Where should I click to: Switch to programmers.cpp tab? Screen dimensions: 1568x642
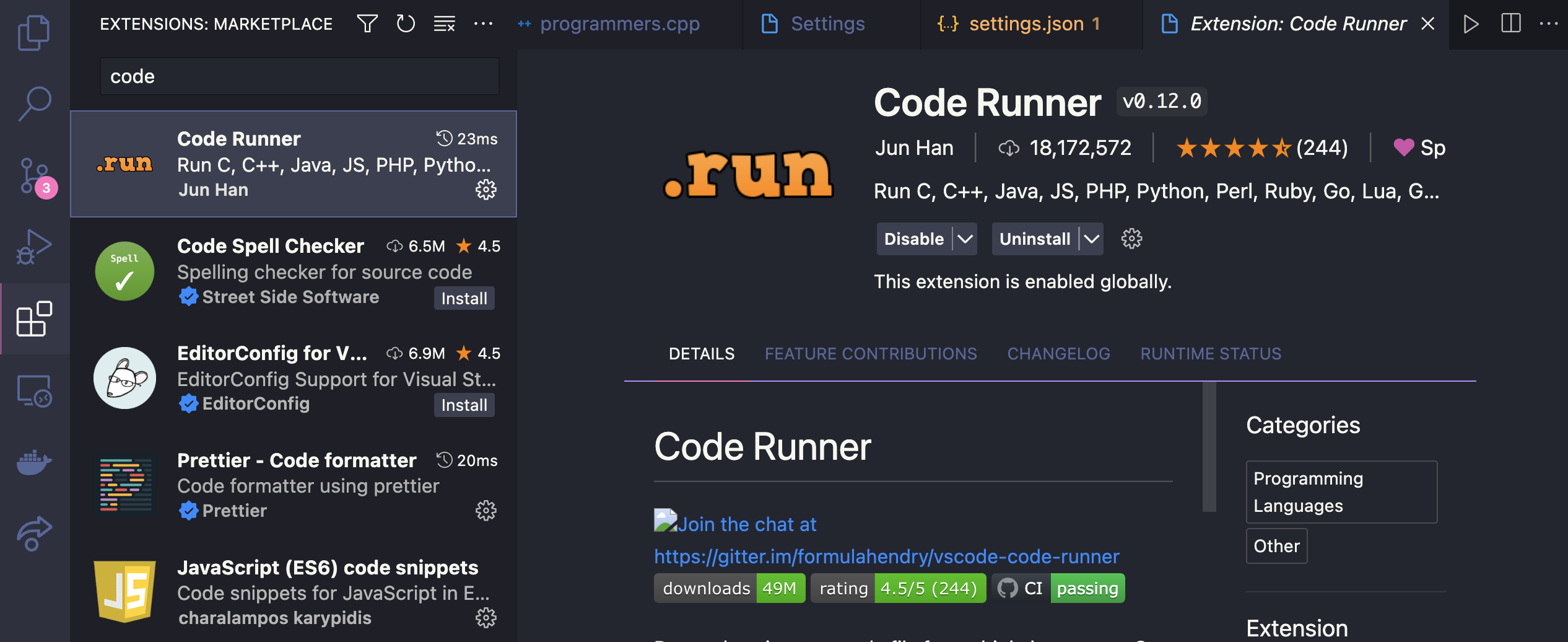619,24
